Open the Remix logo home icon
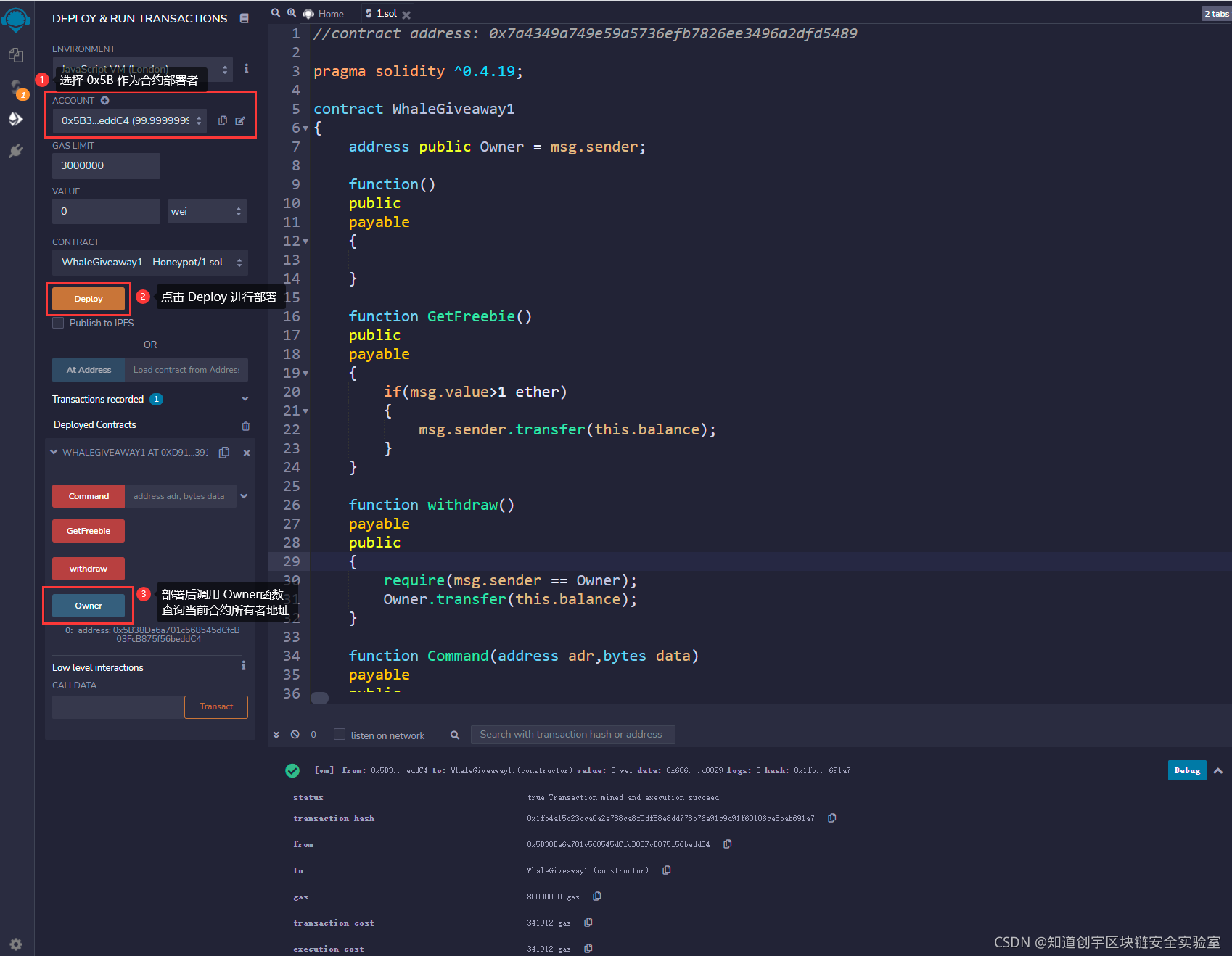The width and height of the screenshot is (1232, 956). click(16, 19)
